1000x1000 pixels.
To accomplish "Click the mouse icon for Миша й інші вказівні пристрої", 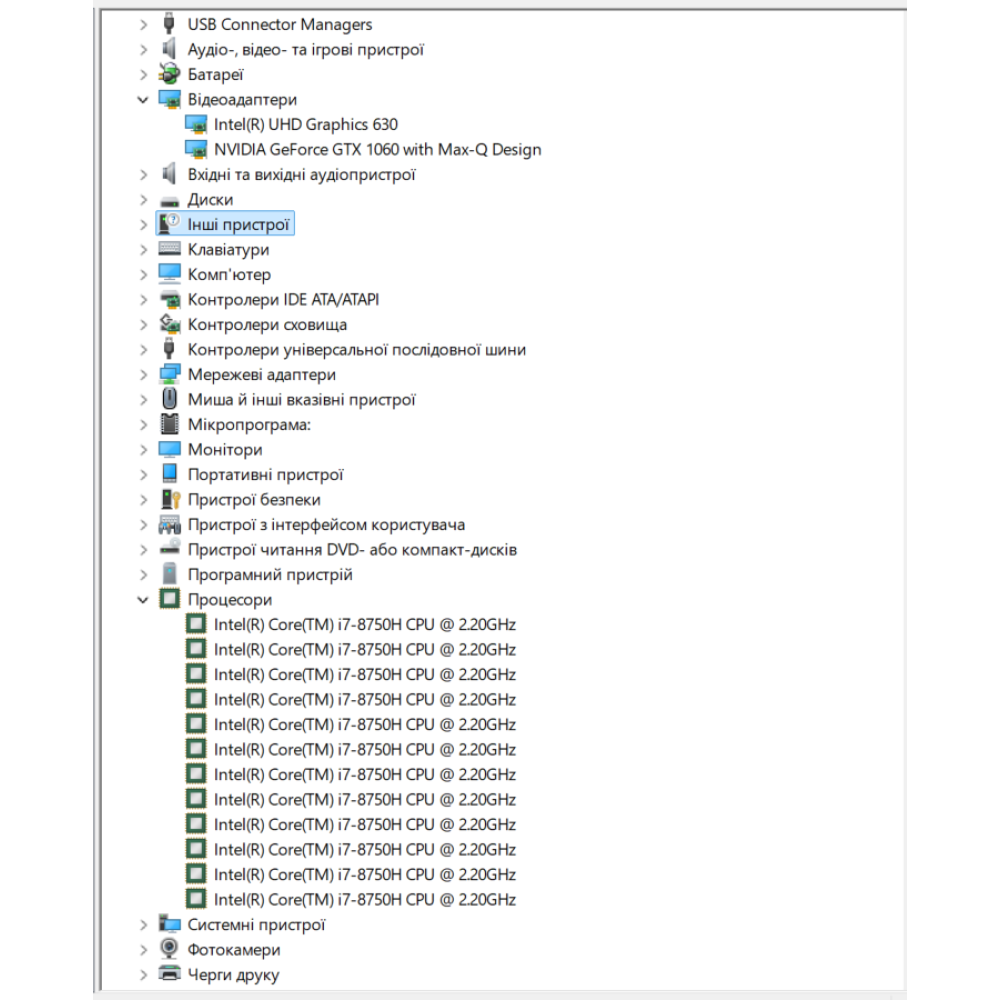I will click(169, 399).
